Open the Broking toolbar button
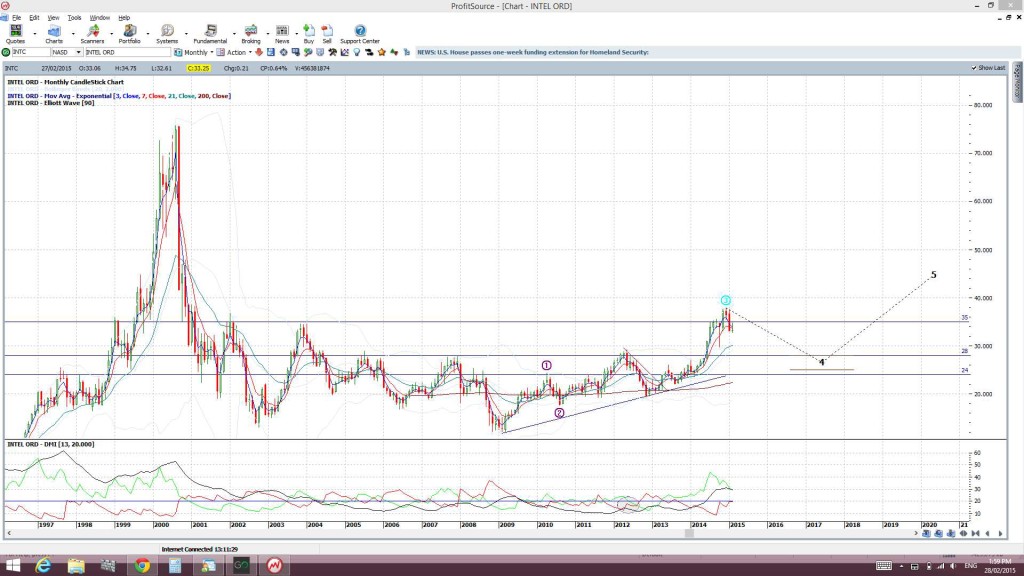The height and width of the screenshot is (576, 1024). click(251, 34)
